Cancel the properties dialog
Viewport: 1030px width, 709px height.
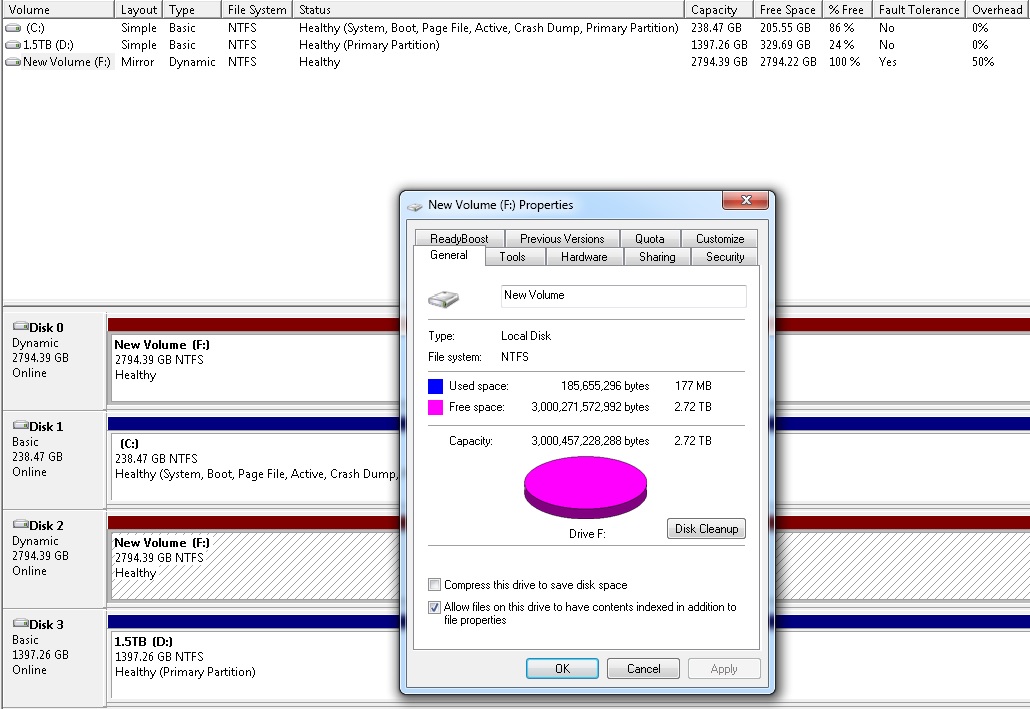(x=643, y=669)
